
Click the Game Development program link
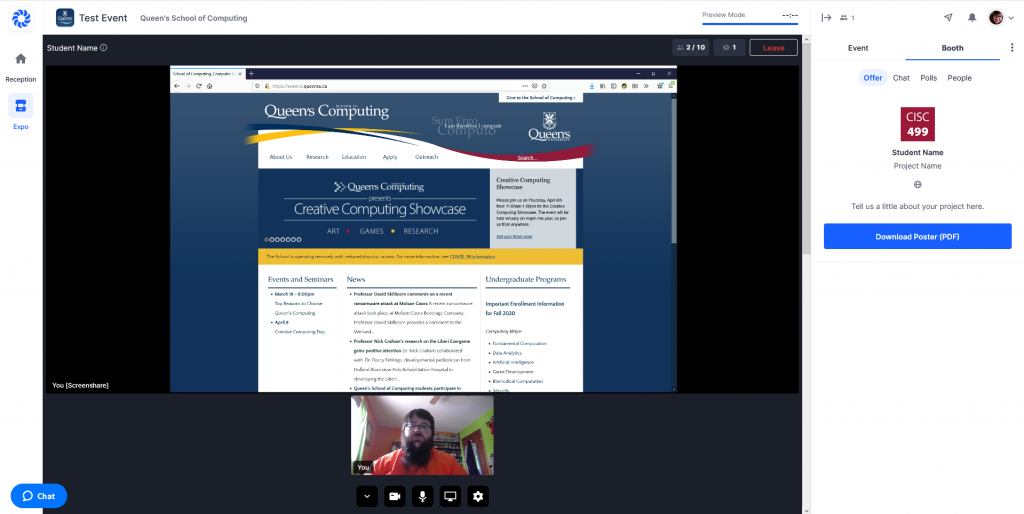tap(513, 372)
